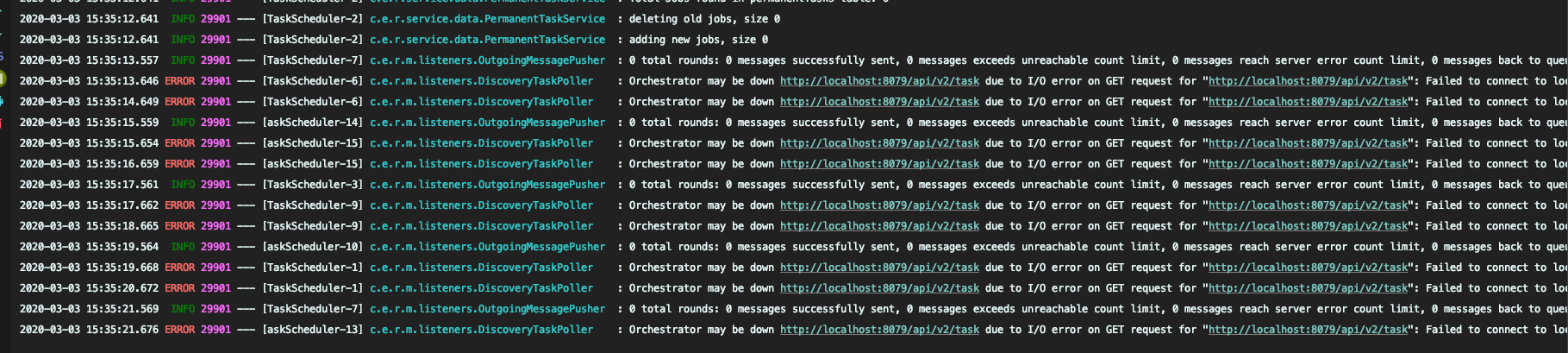This screenshot has width=1568, height=353.
Task: Open first localhost link in 15:35:21.676 error row
Action: [879, 330]
